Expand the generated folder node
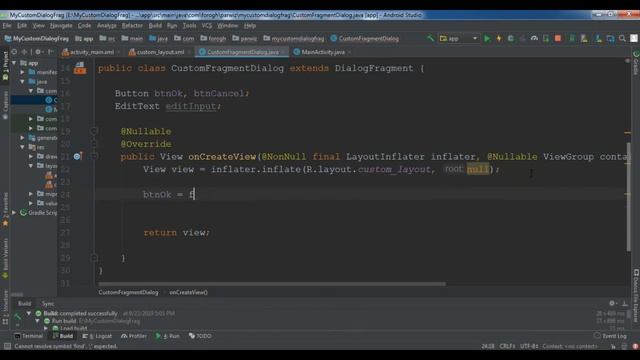Viewport: 640px width, 360px height. coord(22,138)
